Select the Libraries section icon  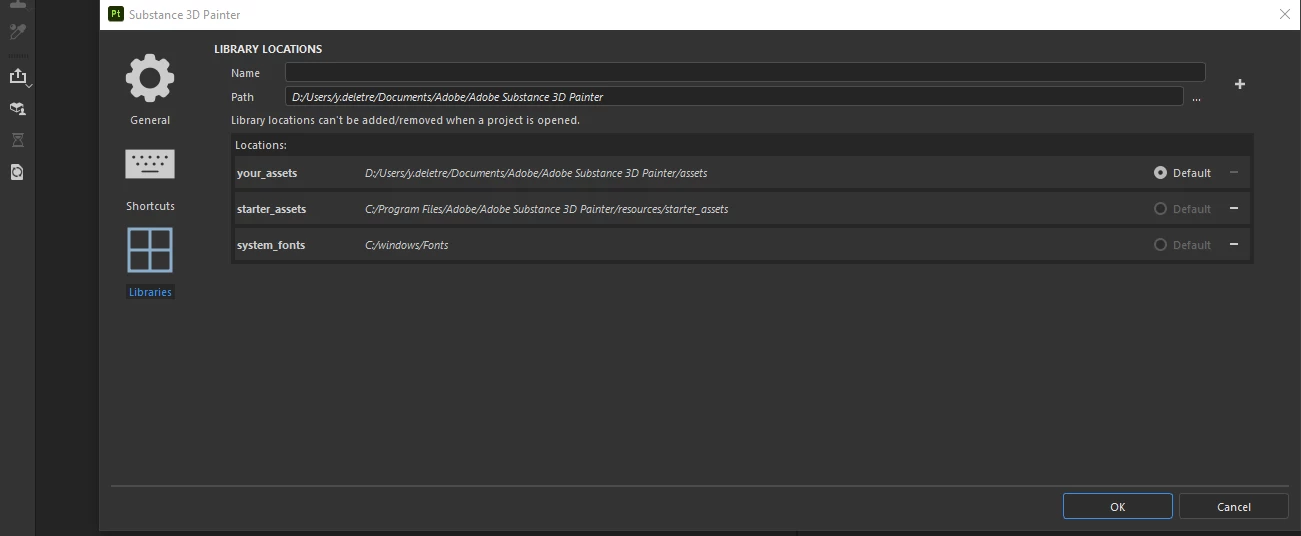[150, 250]
